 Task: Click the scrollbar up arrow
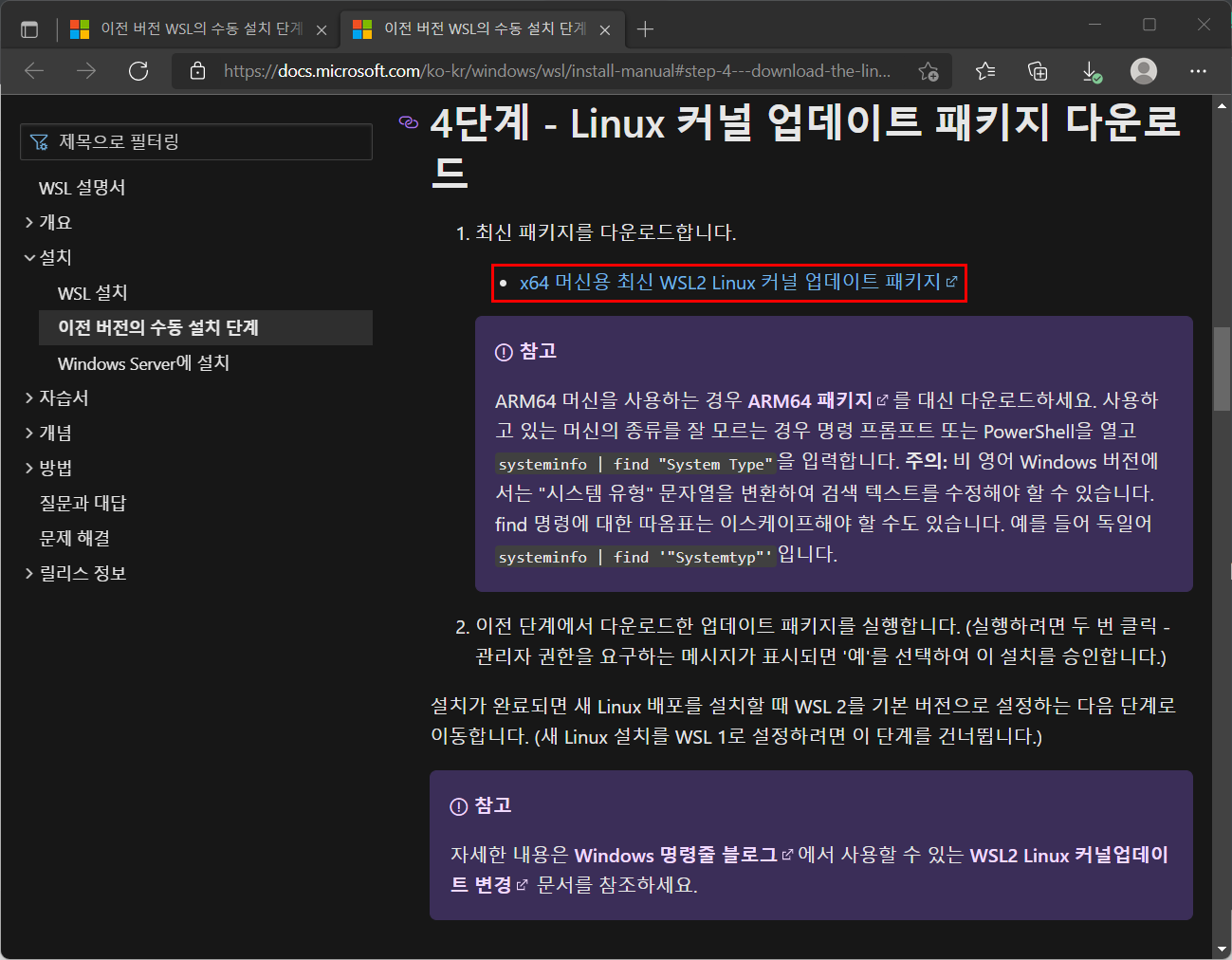coord(1223,104)
